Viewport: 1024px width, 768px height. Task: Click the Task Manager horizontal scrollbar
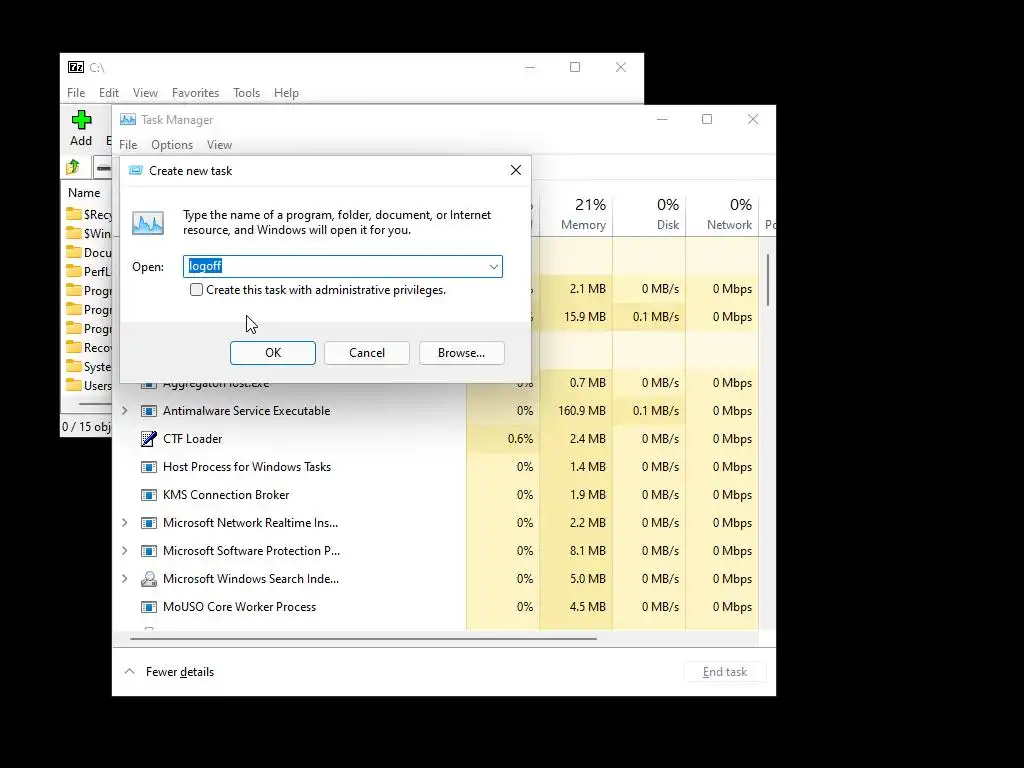pos(363,639)
